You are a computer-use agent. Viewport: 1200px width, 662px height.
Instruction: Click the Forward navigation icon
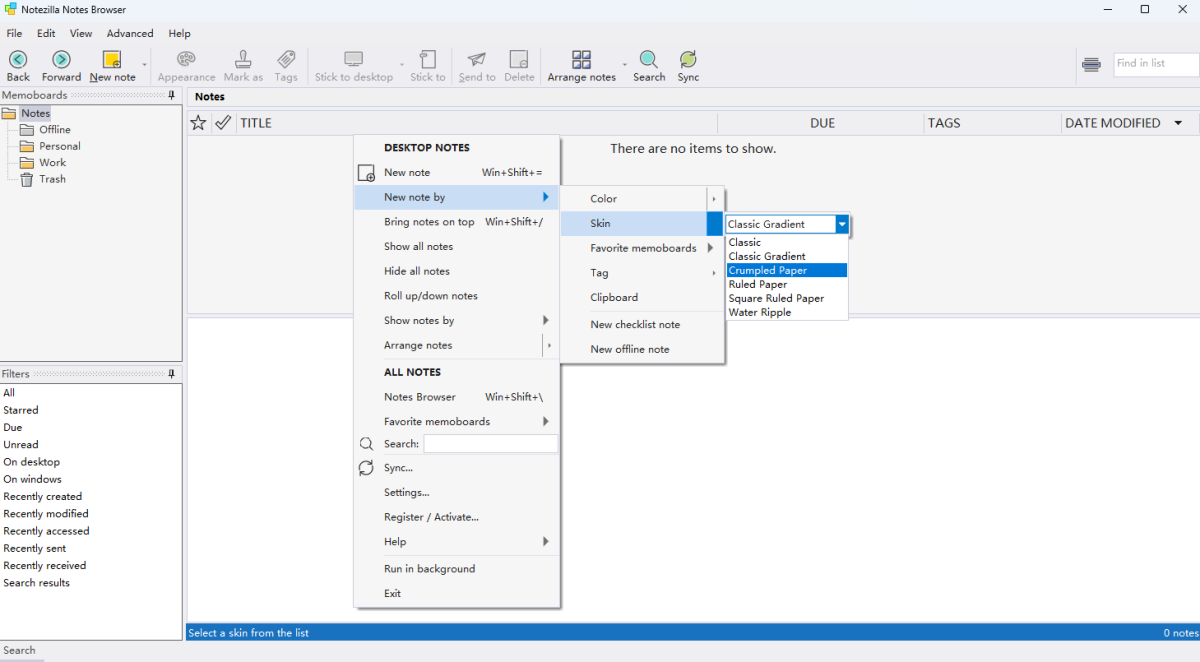pyautogui.click(x=61, y=60)
